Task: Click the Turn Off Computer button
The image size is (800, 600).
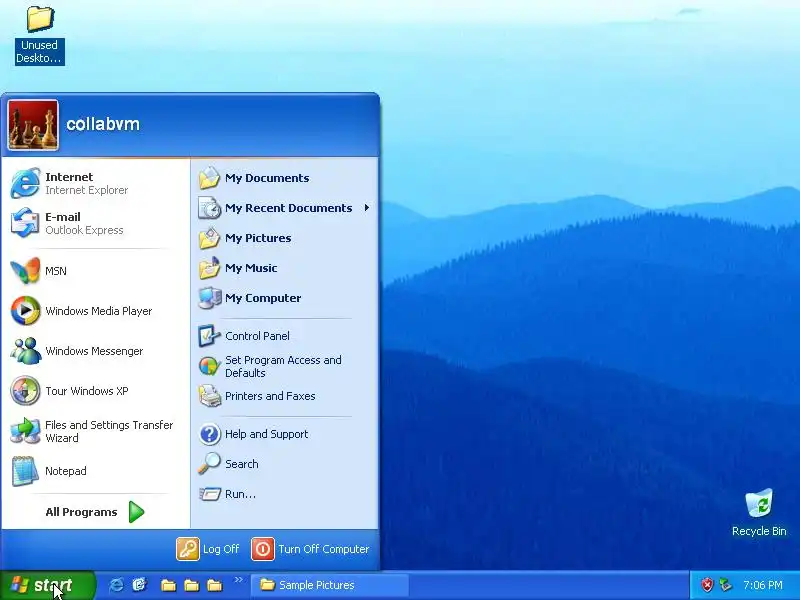Action: click(310, 549)
